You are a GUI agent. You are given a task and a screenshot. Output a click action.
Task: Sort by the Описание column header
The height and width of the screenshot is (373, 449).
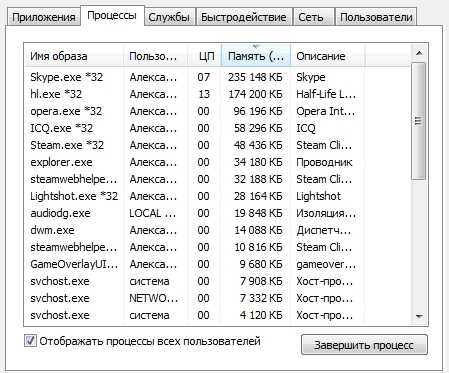pos(328,56)
